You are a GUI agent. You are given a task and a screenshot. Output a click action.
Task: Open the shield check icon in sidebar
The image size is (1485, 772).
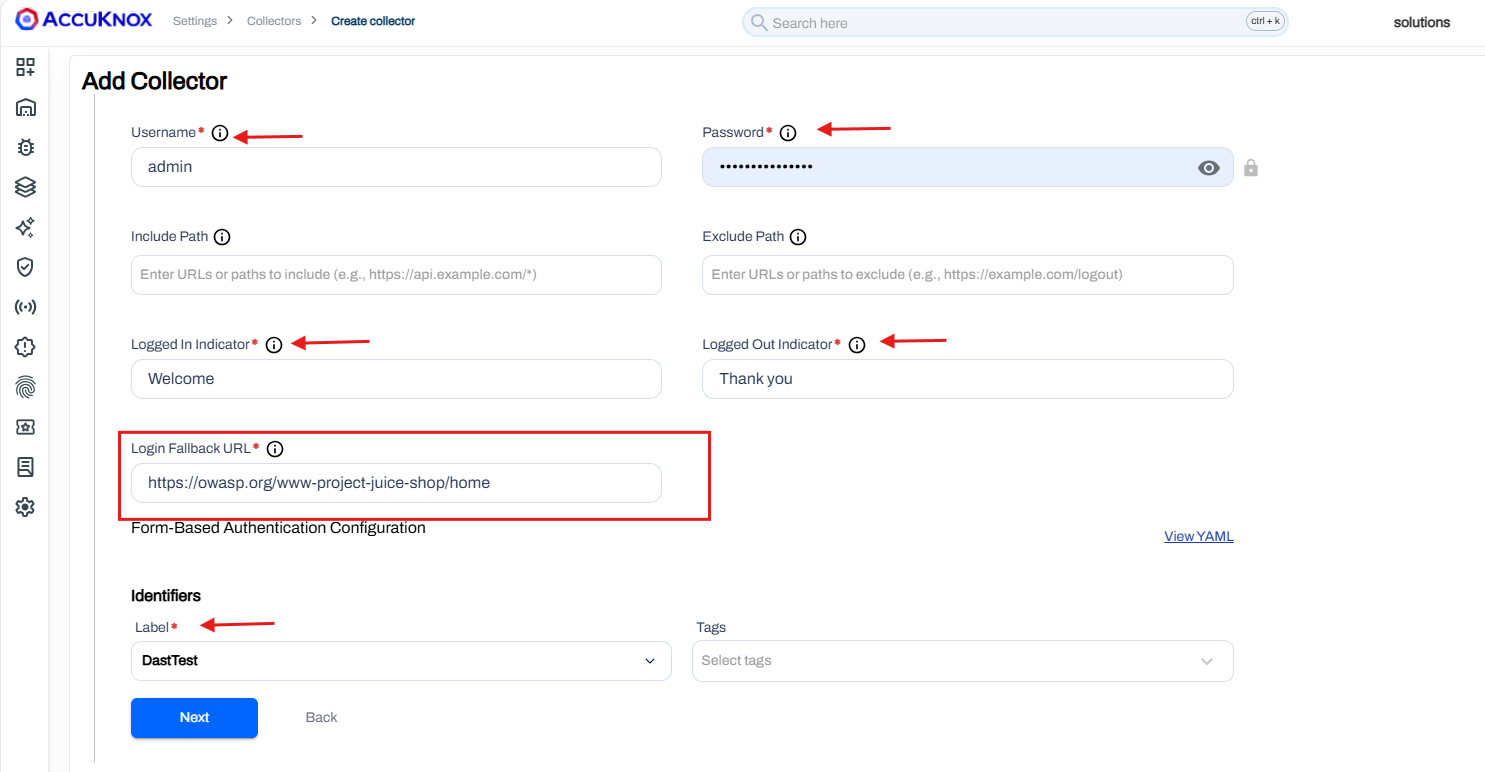tap(26, 267)
